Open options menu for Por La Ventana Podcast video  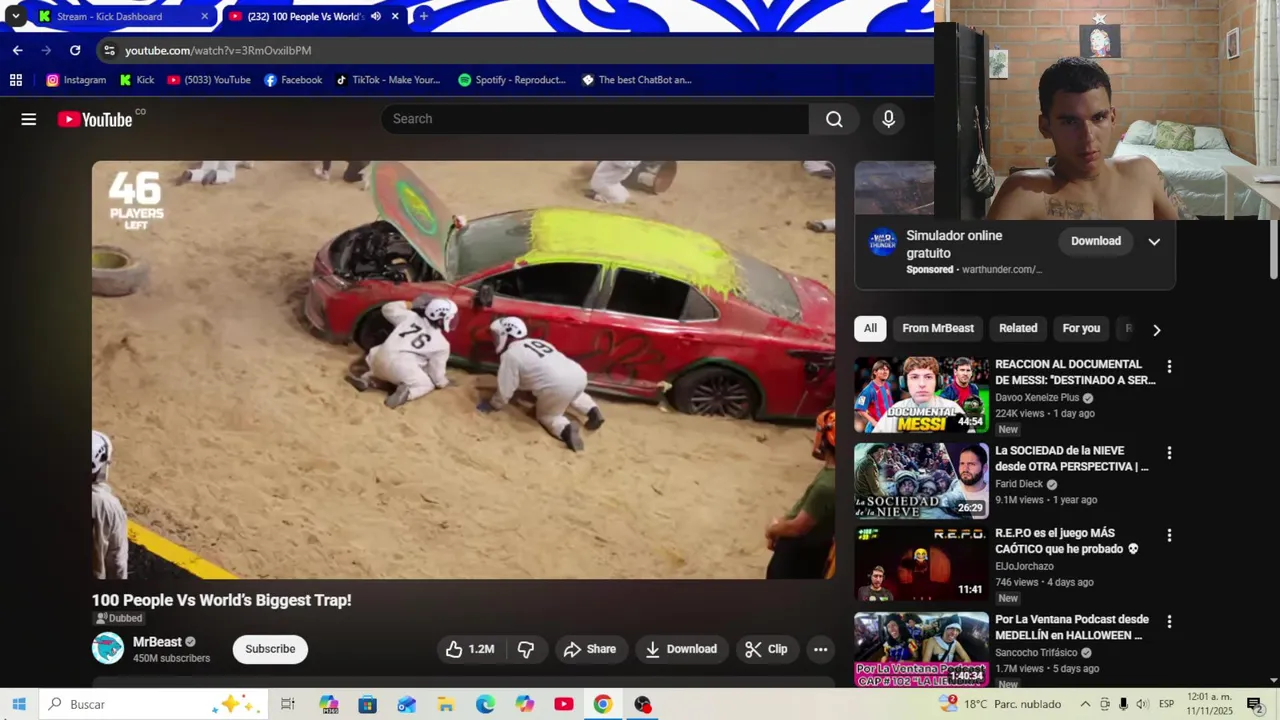(1169, 622)
